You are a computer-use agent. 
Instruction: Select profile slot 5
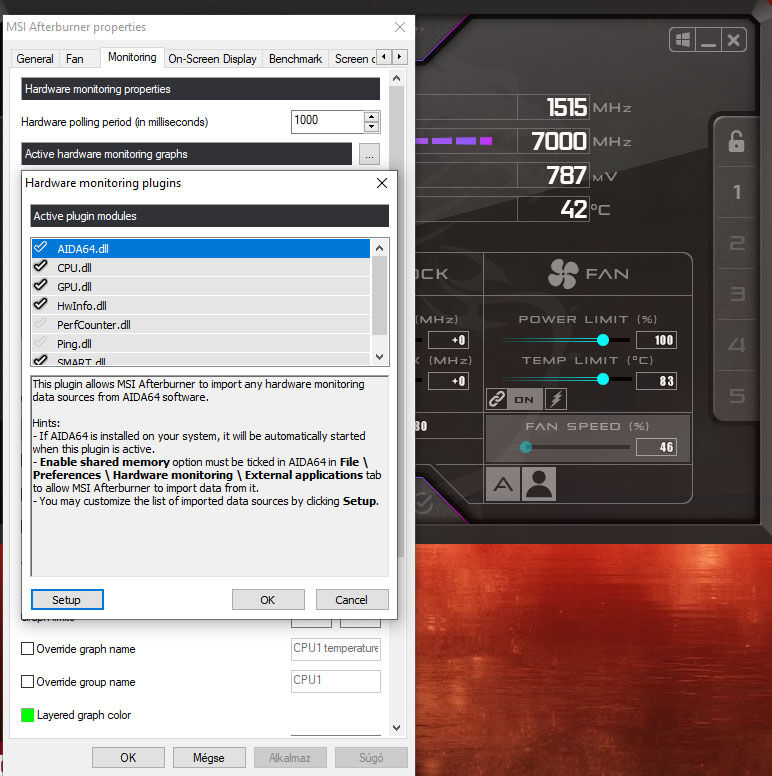[x=737, y=396]
